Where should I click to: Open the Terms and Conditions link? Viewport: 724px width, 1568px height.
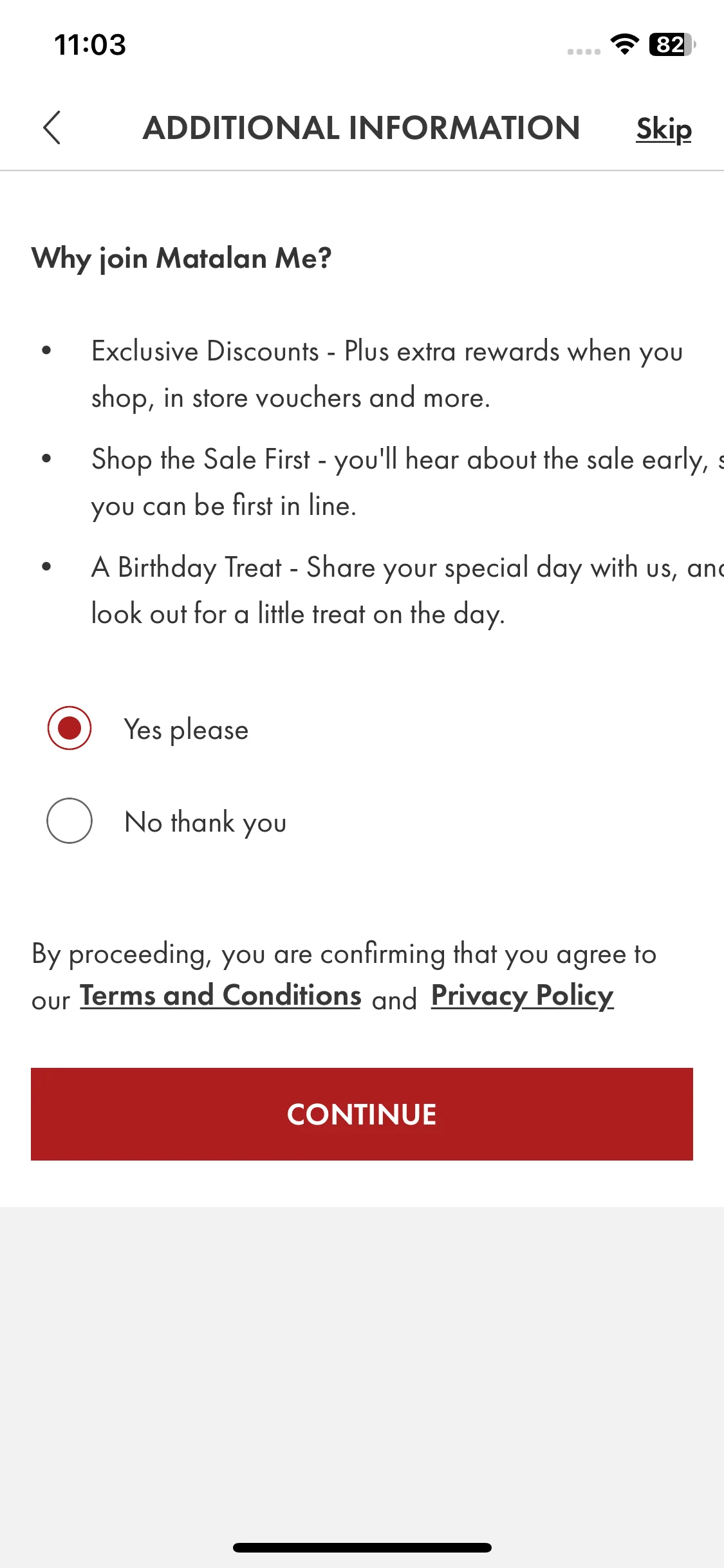(220, 996)
